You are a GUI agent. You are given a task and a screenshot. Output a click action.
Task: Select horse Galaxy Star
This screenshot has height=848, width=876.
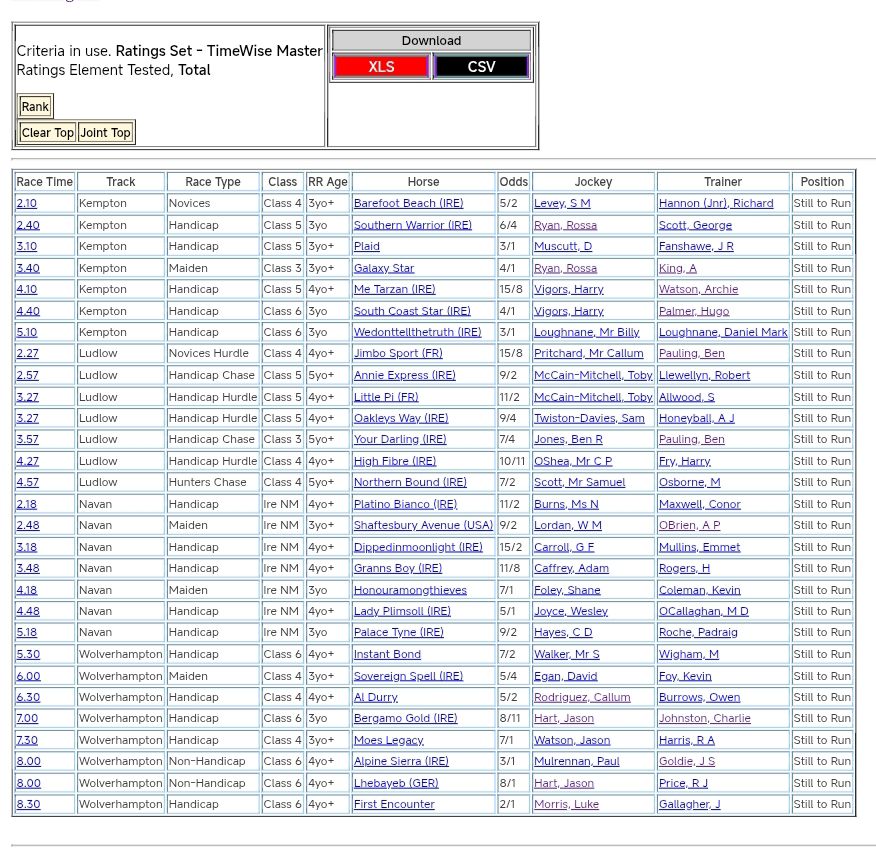[x=383, y=268]
